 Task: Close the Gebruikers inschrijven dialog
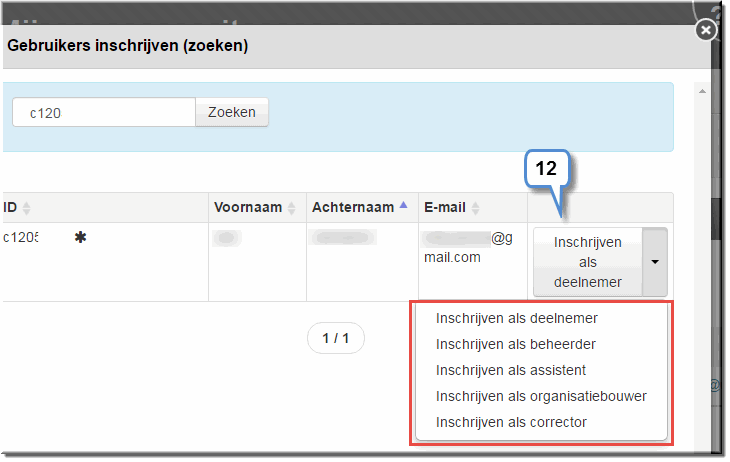click(x=706, y=30)
